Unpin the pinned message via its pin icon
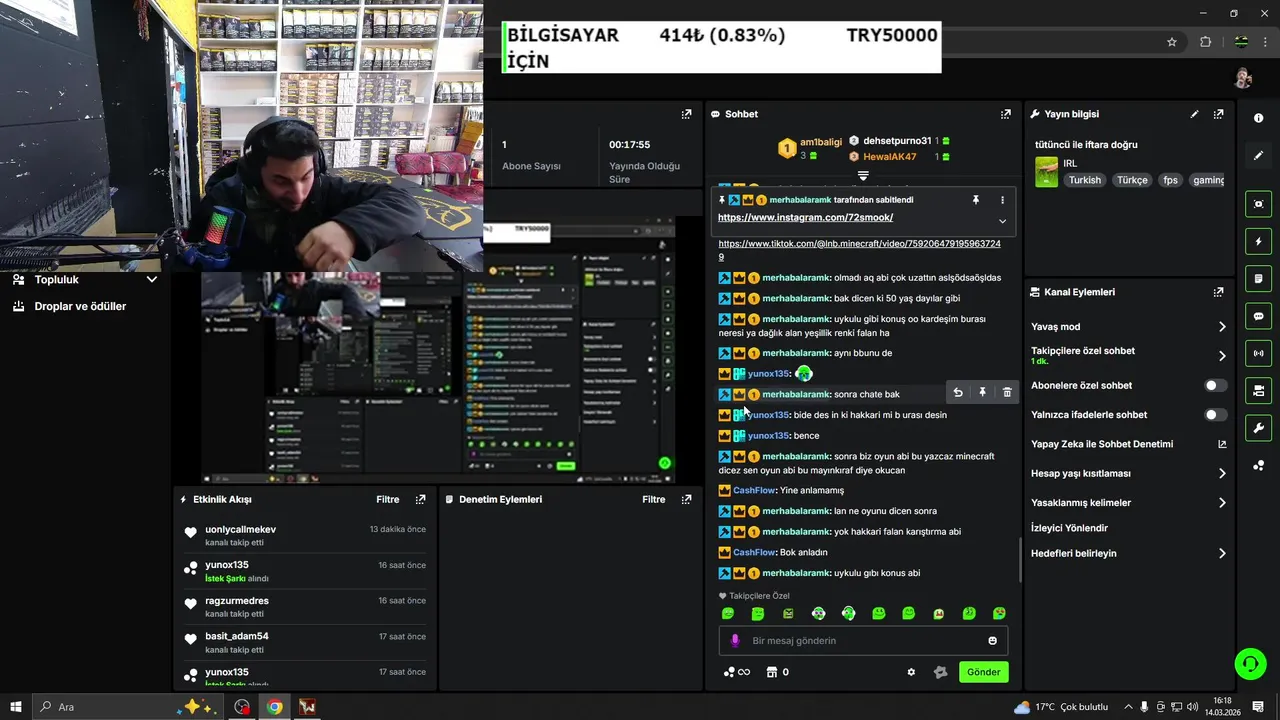The height and width of the screenshot is (720, 1280). point(976,200)
